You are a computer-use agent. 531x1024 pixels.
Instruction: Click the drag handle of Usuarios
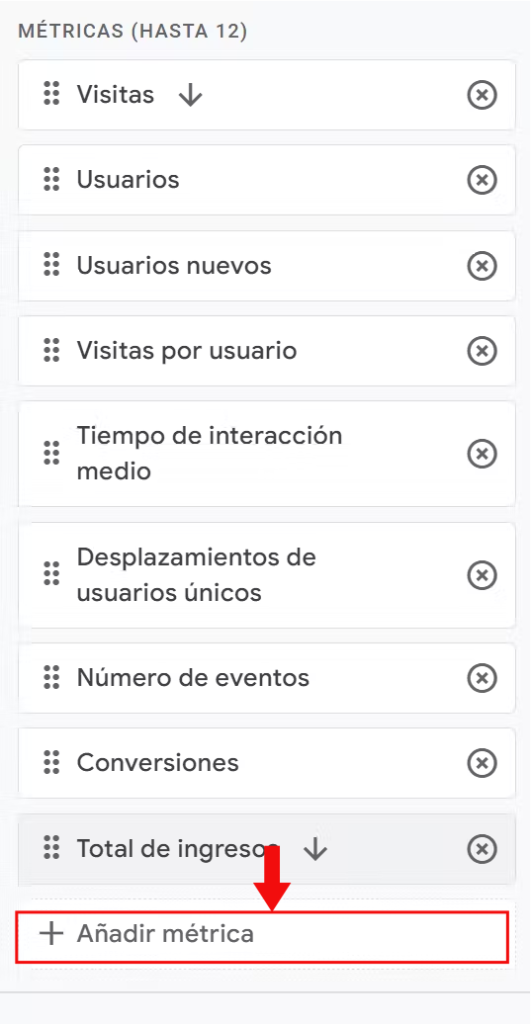click(52, 179)
